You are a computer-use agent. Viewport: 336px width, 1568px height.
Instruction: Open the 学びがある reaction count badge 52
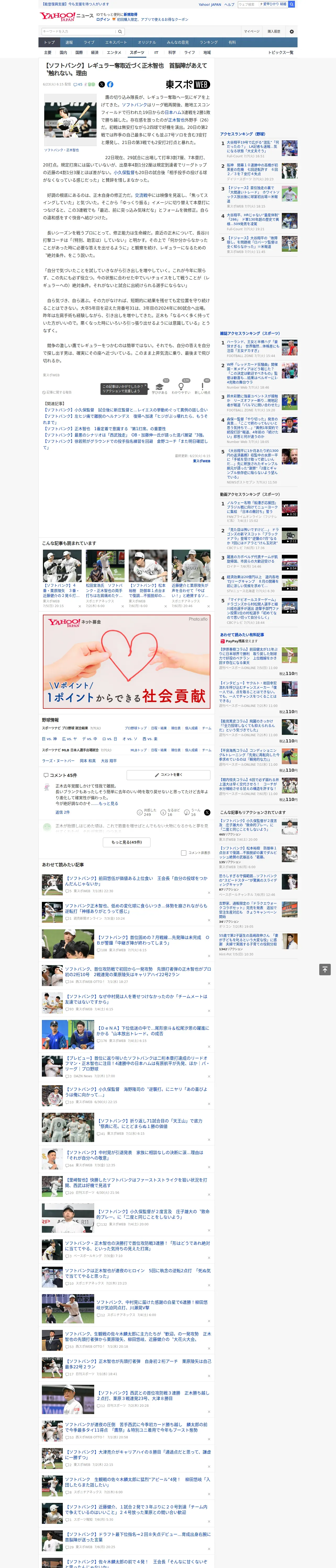[x=166, y=381]
